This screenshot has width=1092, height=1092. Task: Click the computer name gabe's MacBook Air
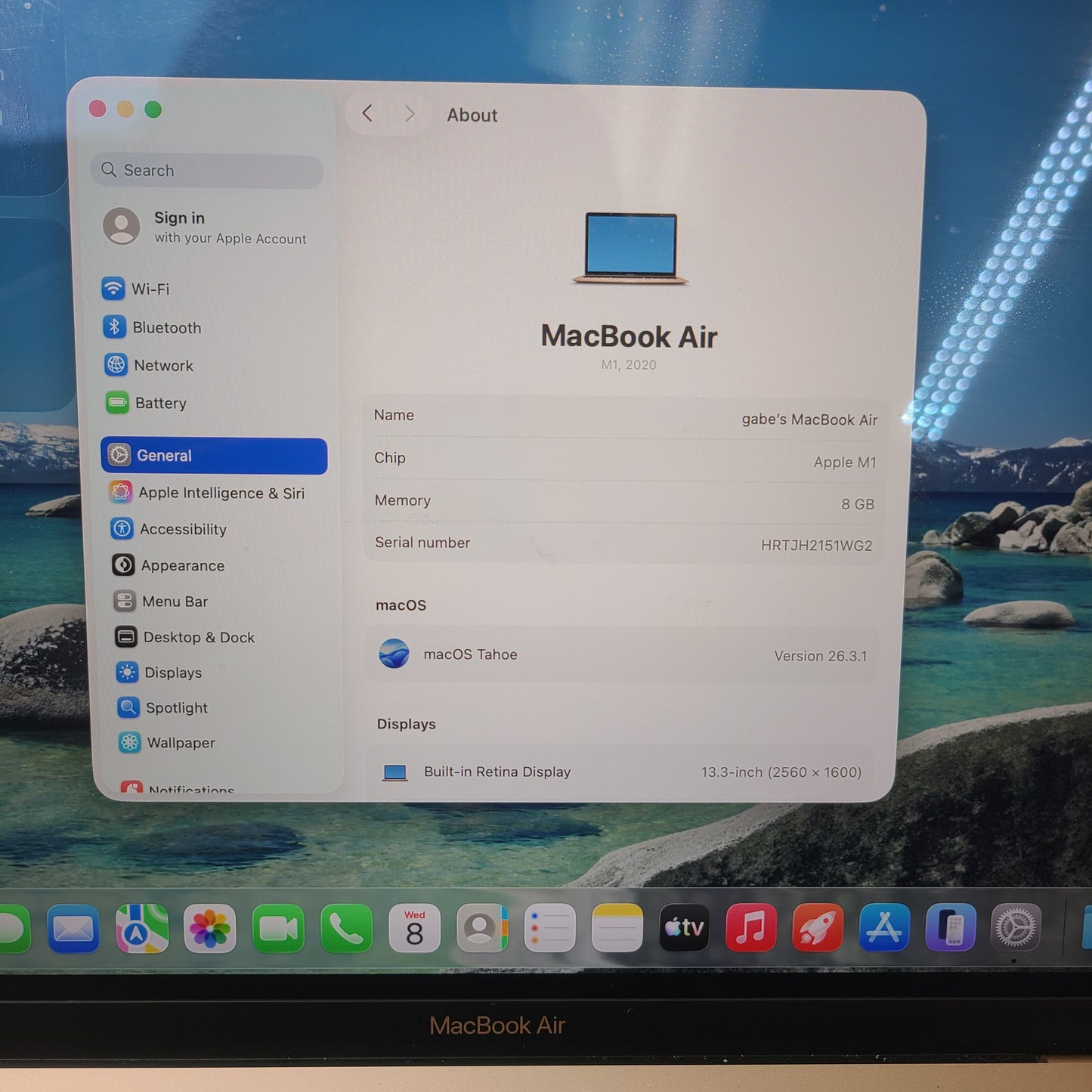[x=809, y=419]
